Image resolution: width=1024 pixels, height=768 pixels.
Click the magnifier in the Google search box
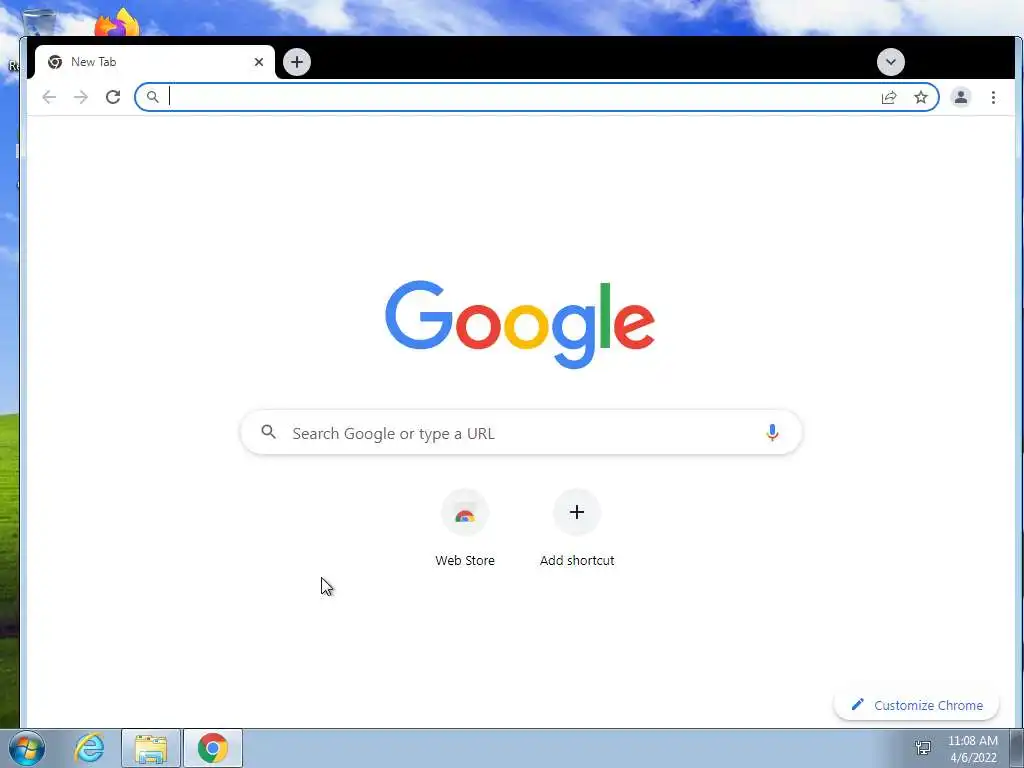tap(268, 432)
